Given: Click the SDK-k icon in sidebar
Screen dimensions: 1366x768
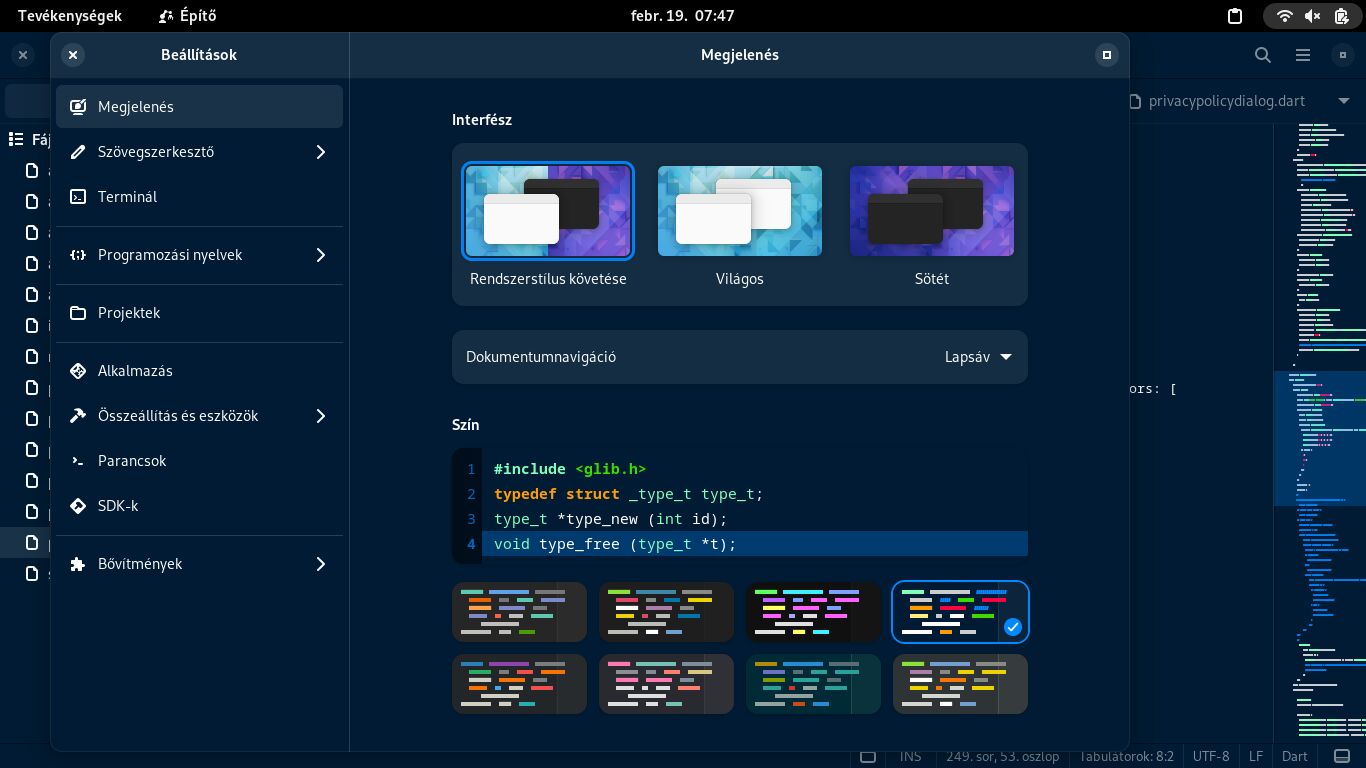Looking at the screenshot, I should click(78, 506).
